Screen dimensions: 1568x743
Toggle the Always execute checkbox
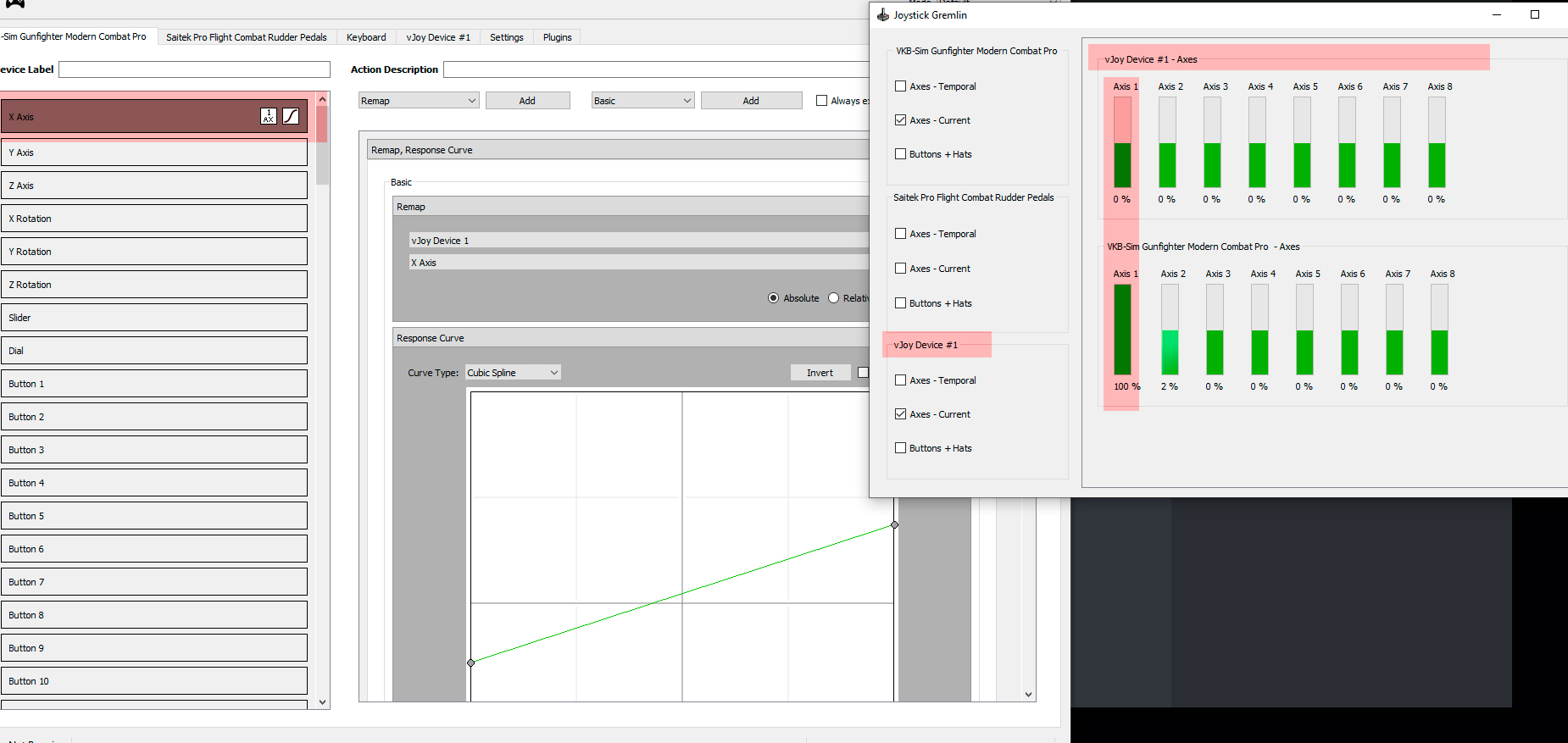[821, 101]
